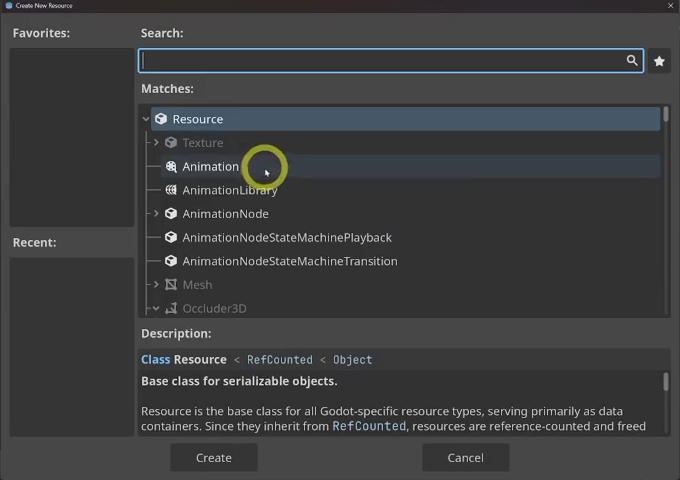Open RefCounted link in description text
The image size is (680, 480).
[369, 426]
